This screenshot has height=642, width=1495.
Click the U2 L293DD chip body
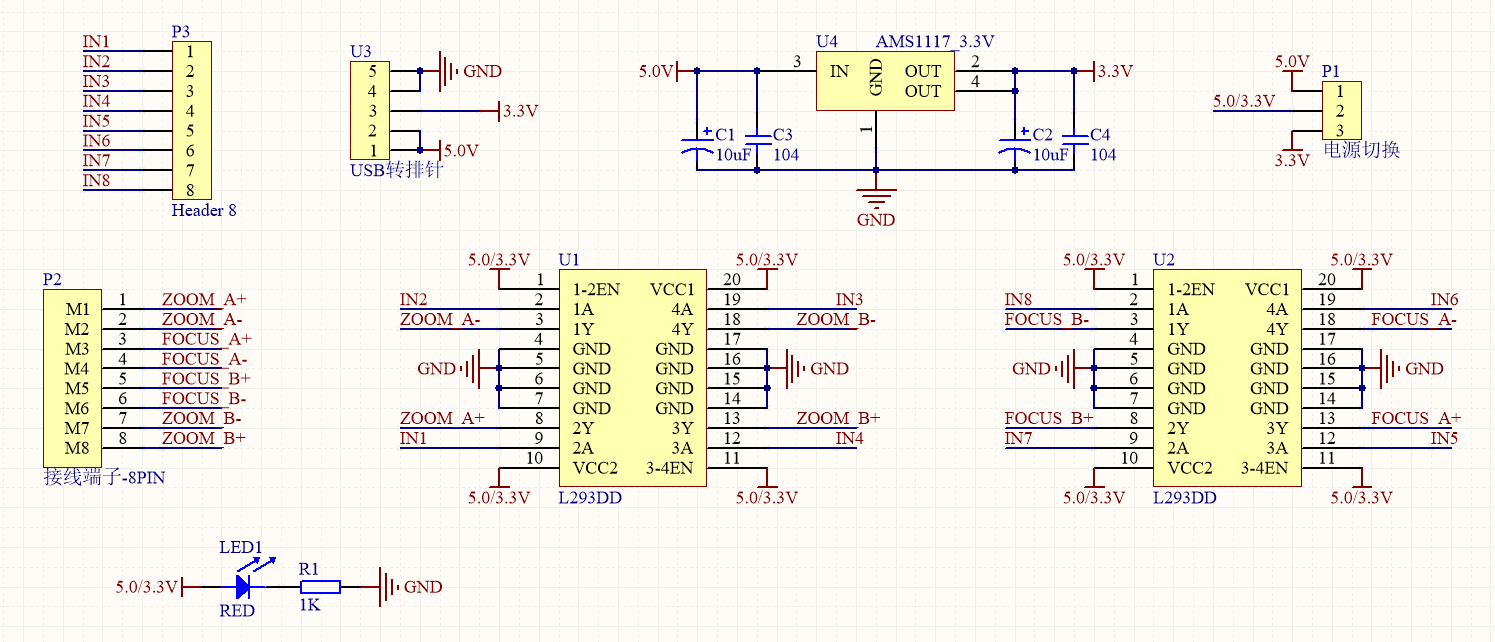coord(1226,375)
